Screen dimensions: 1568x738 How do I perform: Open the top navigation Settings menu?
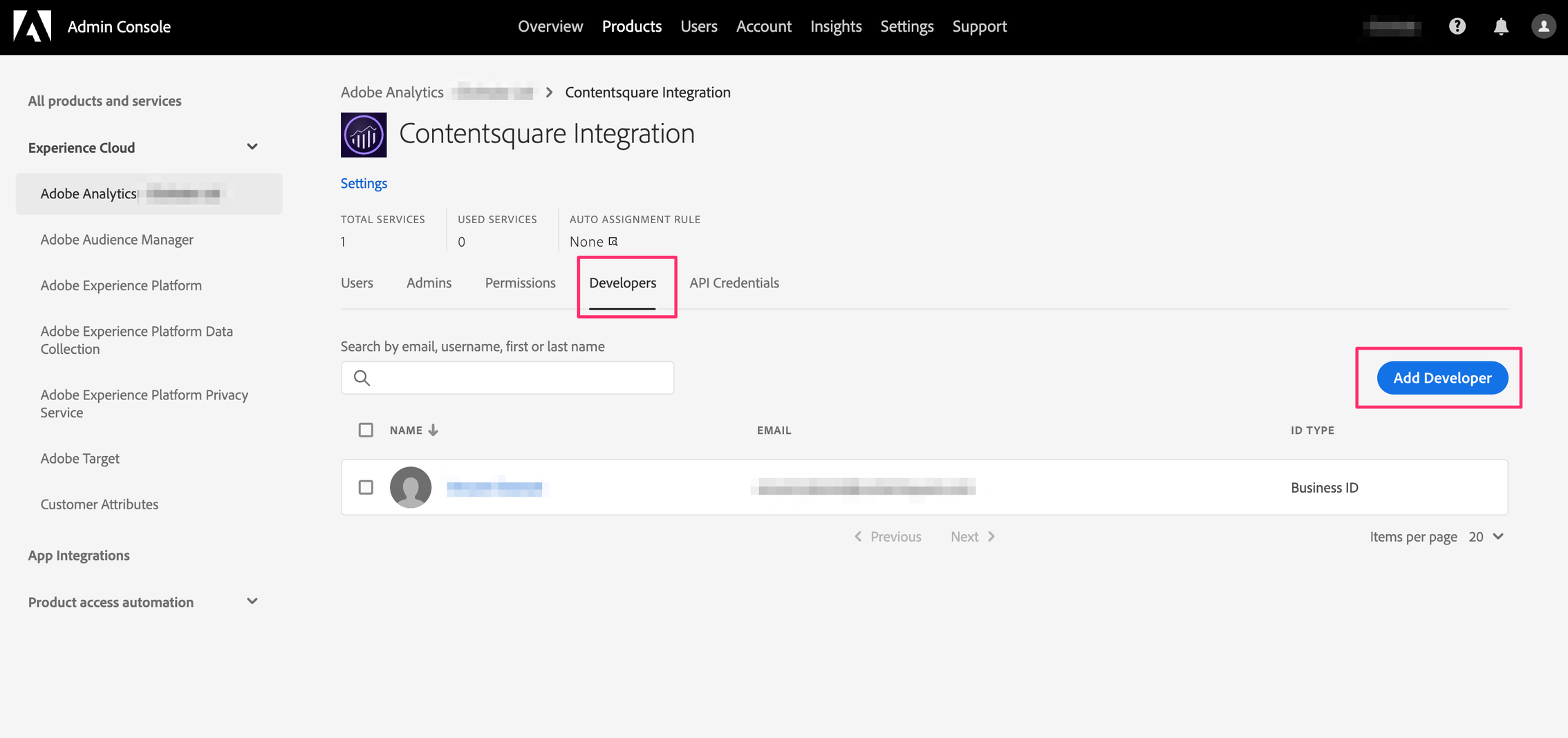(907, 26)
